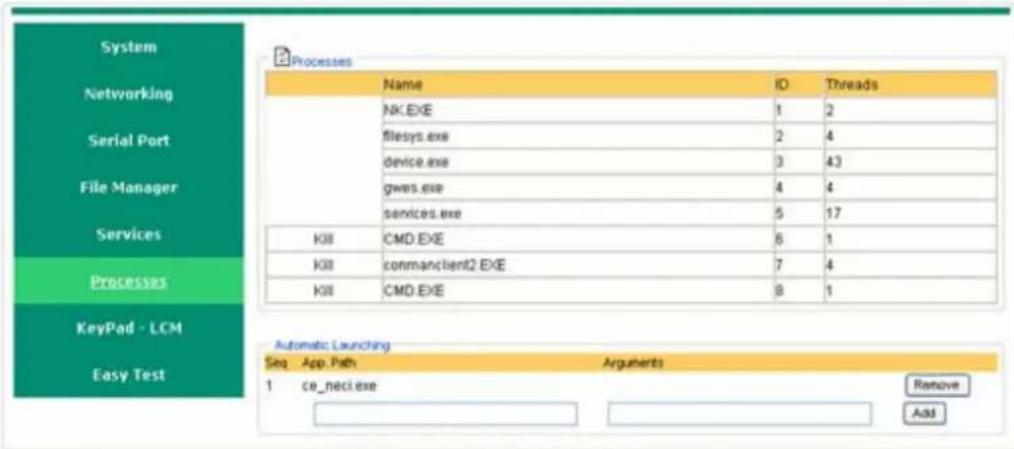Select the filesys.exe process name
This screenshot has width=1014, height=449.
click(415, 137)
